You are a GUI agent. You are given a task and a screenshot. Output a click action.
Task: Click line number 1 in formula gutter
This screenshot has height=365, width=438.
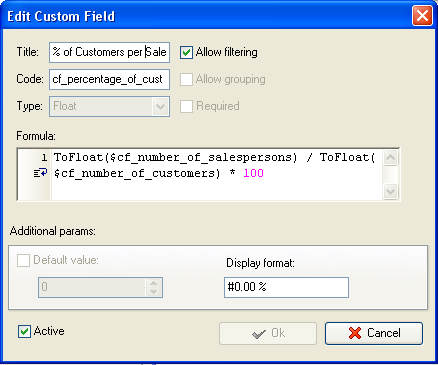(x=44, y=157)
